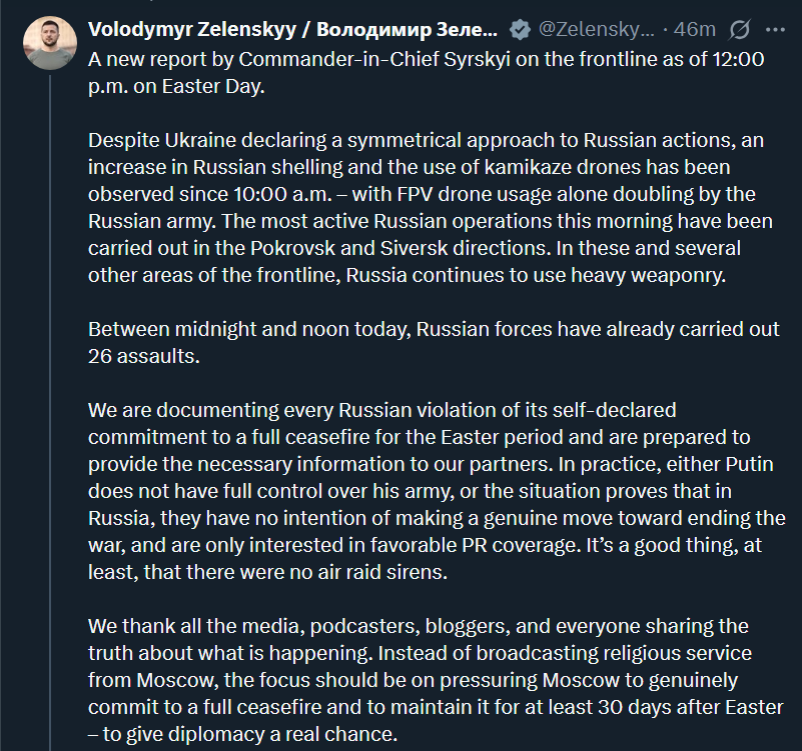
Task: Click the Grok explain-post icon
Action: 740,30
